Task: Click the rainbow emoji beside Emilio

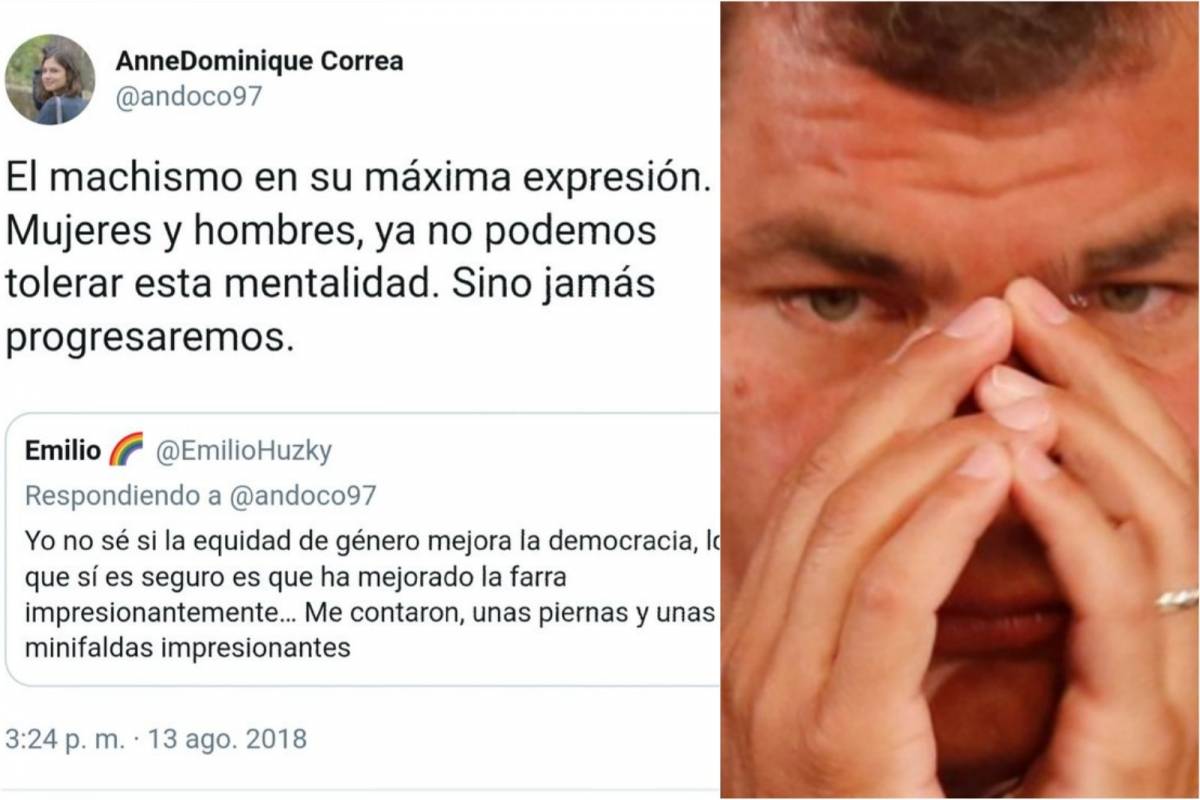Action: coord(126,450)
